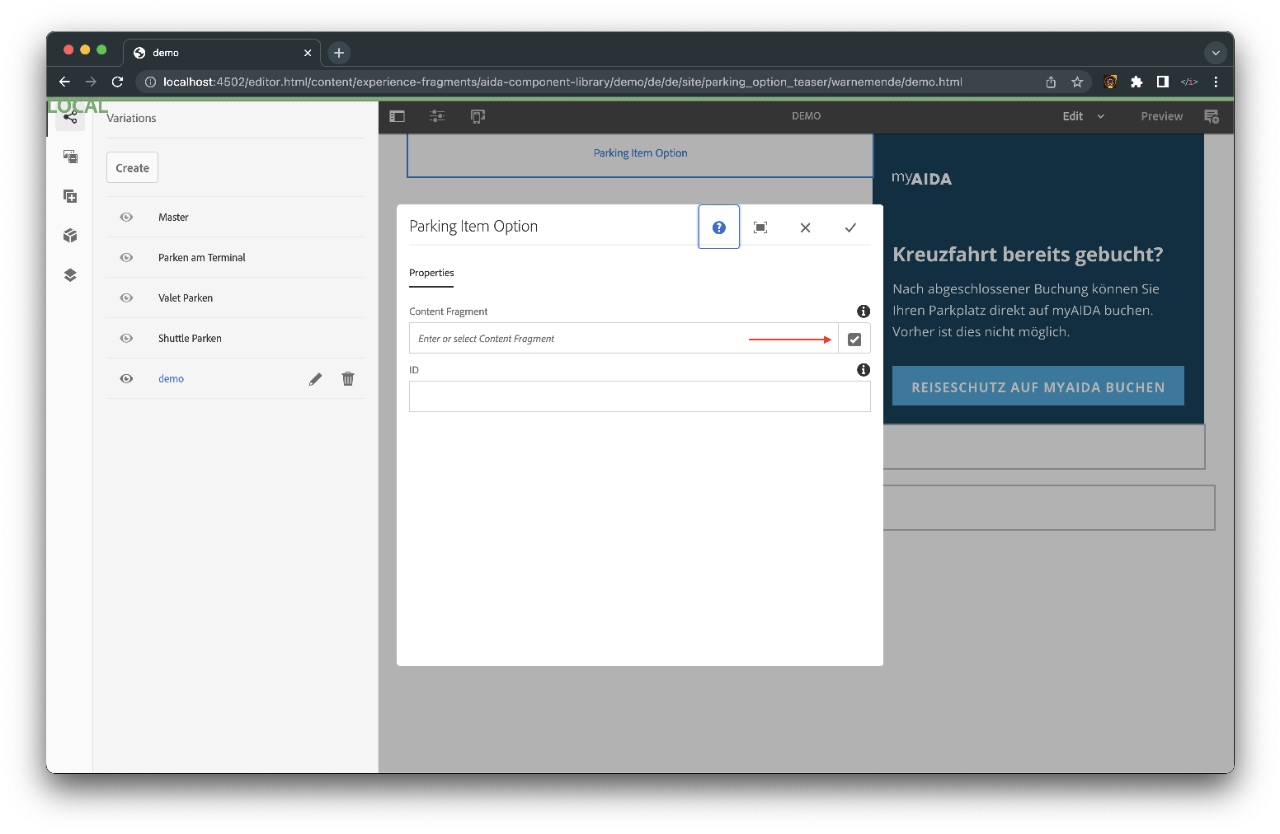The height and width of the screenshot is (834, 1280).
Task: Toggle eye icon for Valet Parken
Action: click(127, 298)
